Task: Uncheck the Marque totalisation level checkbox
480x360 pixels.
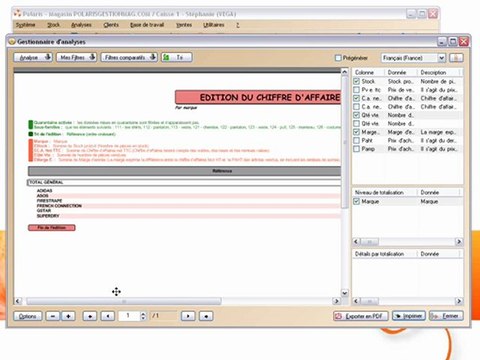Action: point(356,202)
